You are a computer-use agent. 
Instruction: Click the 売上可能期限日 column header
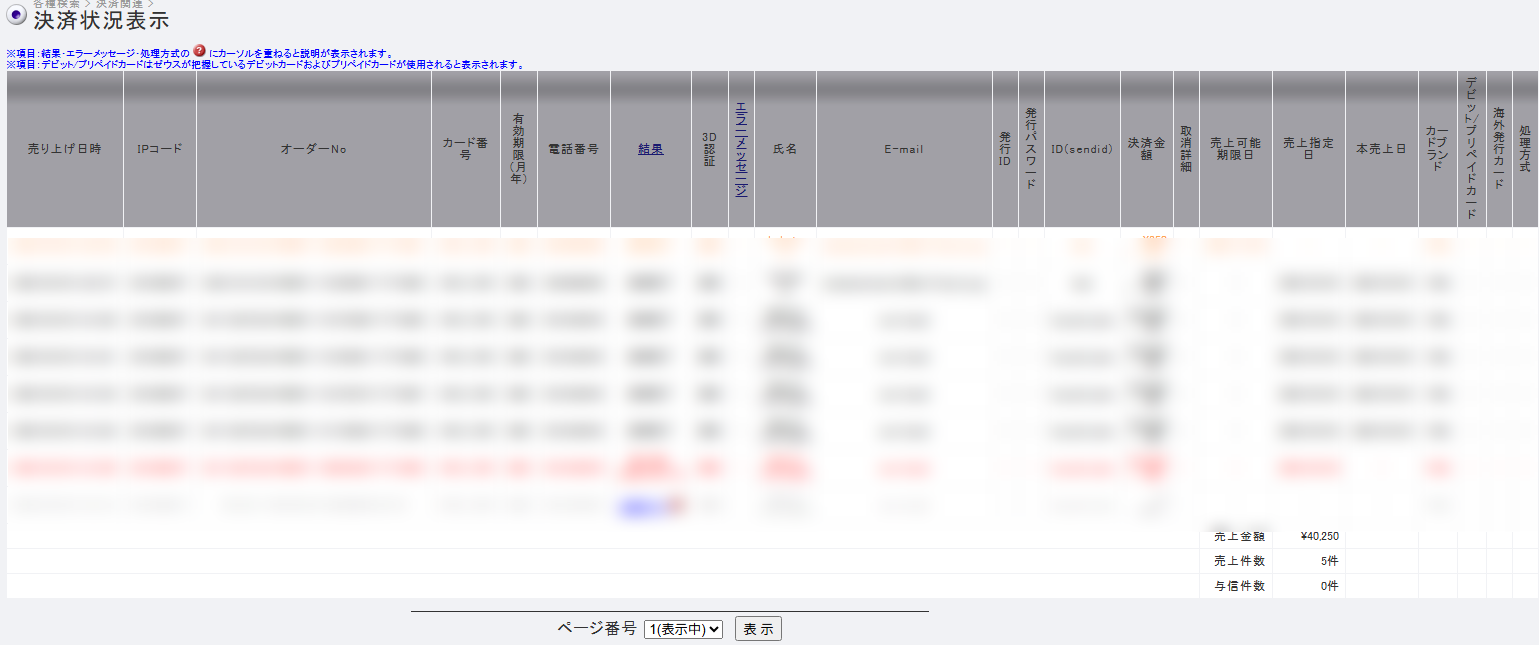[x=1236, y=149]
